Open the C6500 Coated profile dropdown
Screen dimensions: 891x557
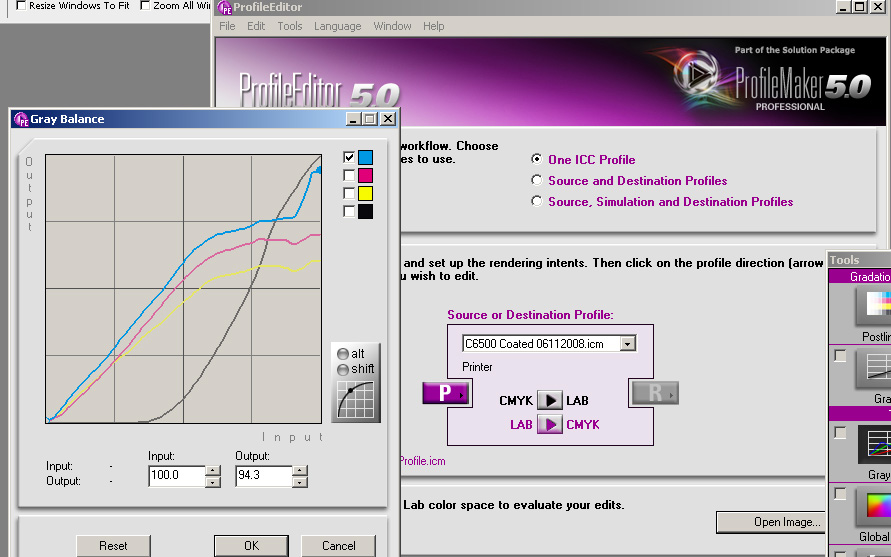point(627,344)
